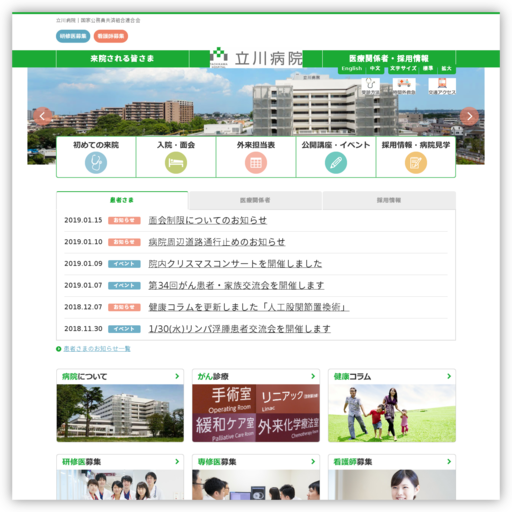
Task: Click the 交通アクセス train shortcut icon
Action: click(x=442, y=86)
